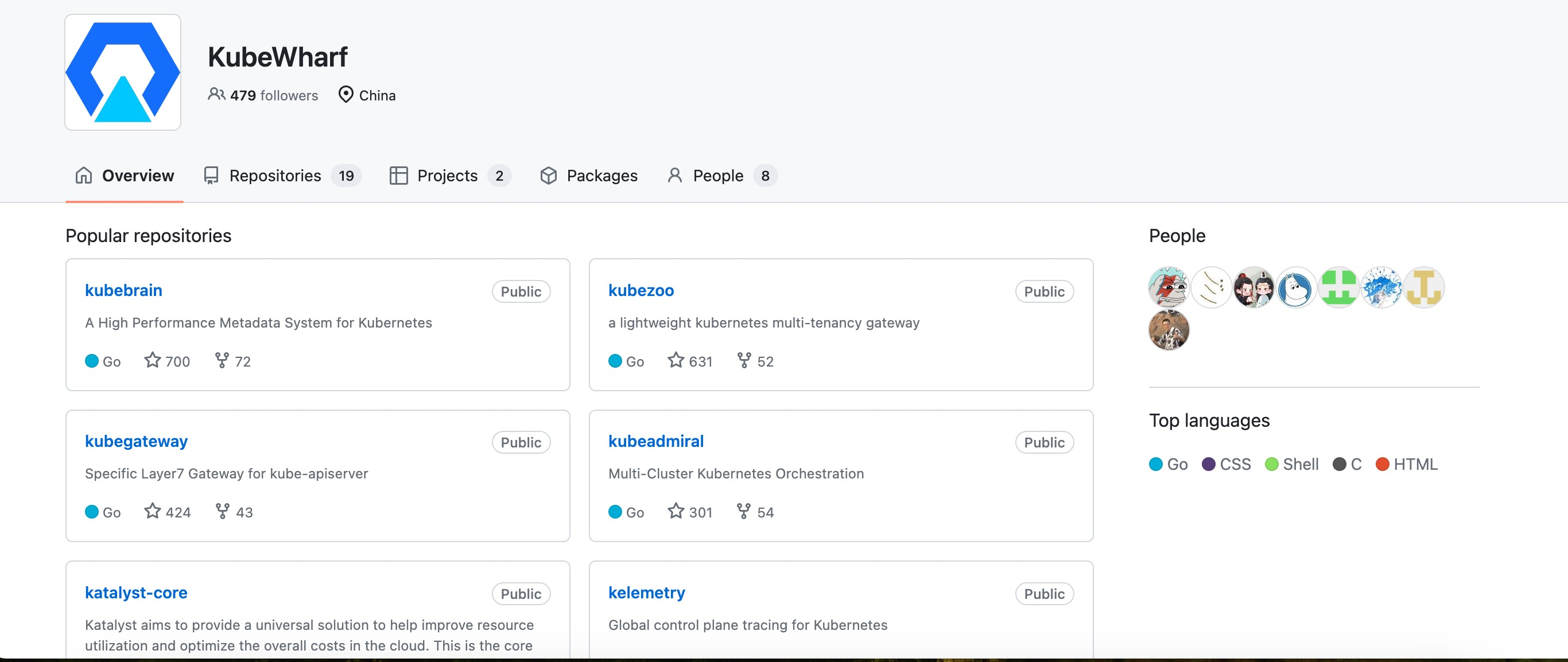Open the green pixel member avatar
1568x662 pixels.
coord(1338,287)
